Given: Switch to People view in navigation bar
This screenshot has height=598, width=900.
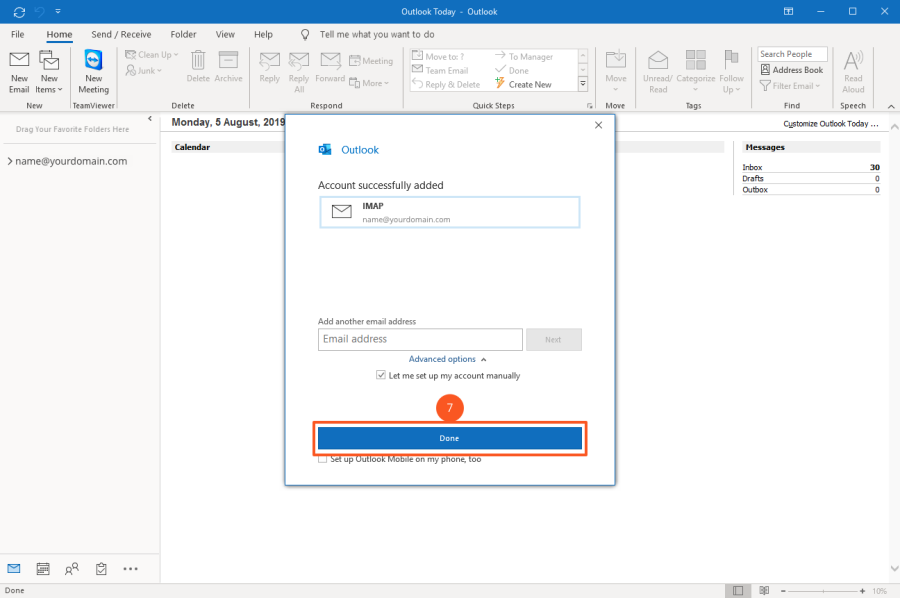Looking at the screenshot, I should click(72, 568).
